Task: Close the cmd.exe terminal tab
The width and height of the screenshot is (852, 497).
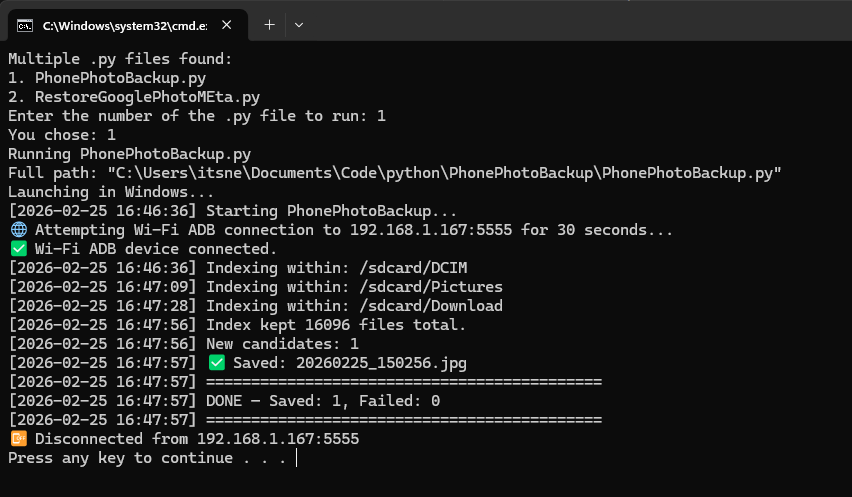Action: [x=231, y=25]
